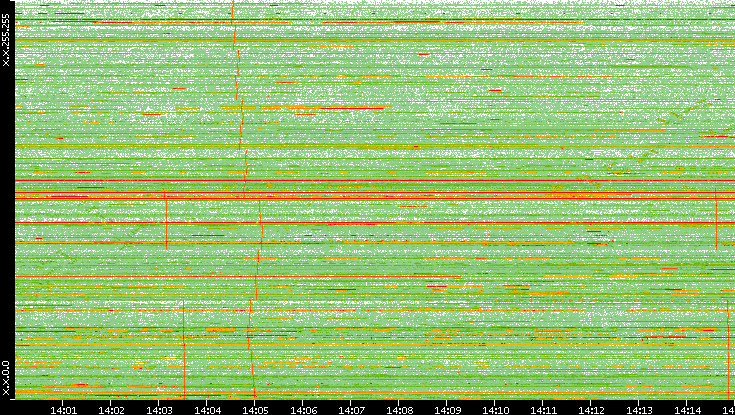
Task: Click the 14:05 time axis label
Action: [255, 410]
